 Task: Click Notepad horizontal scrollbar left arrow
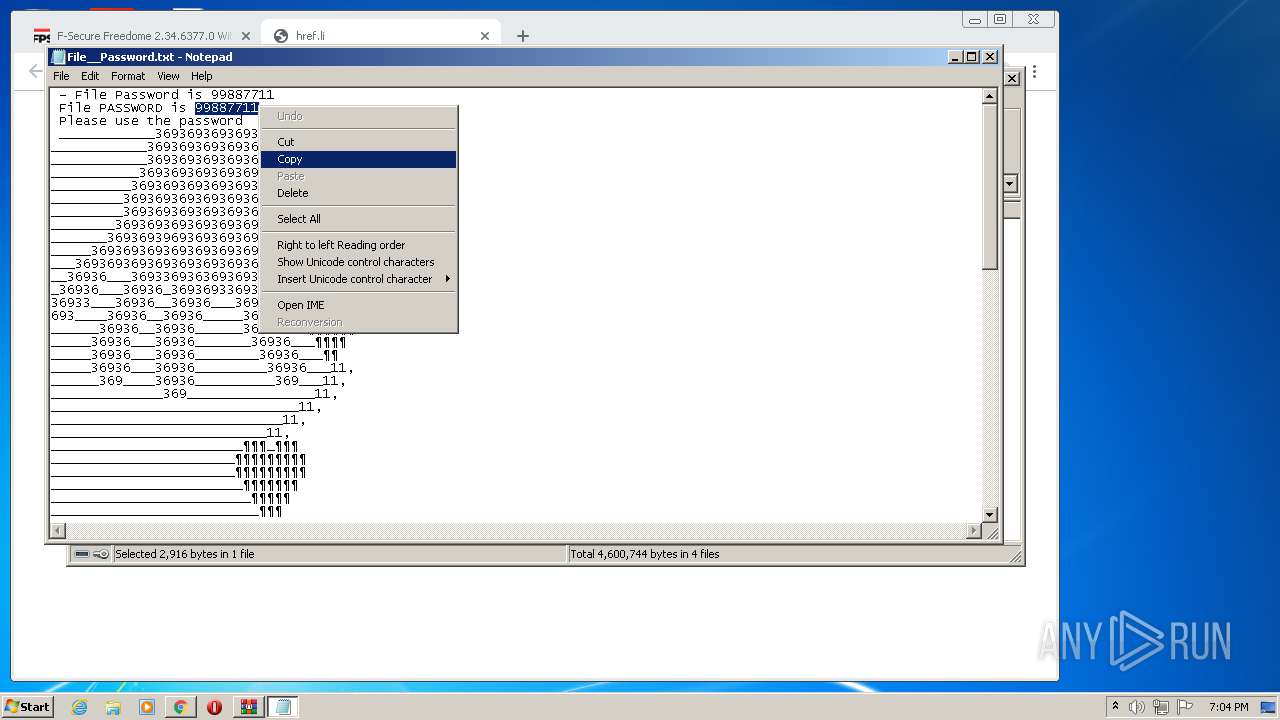pos(58,531)
